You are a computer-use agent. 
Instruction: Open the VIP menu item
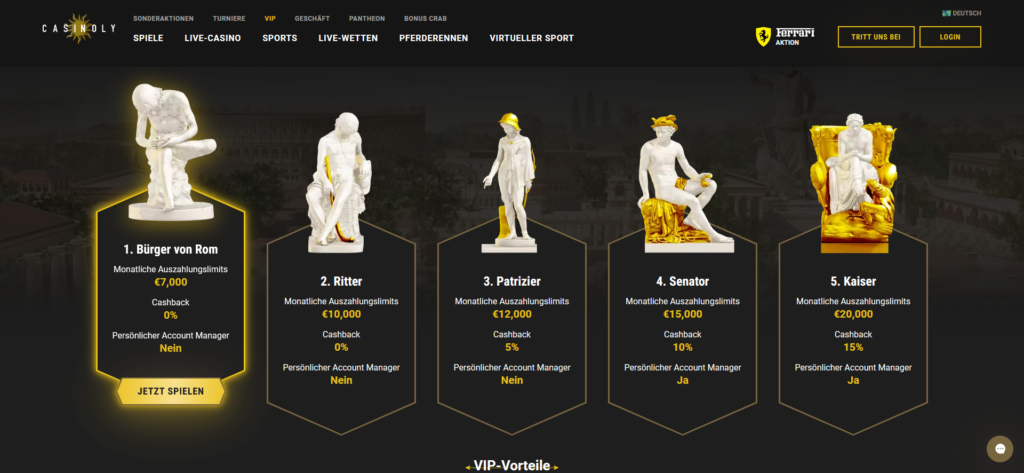(x=270, y=19)
